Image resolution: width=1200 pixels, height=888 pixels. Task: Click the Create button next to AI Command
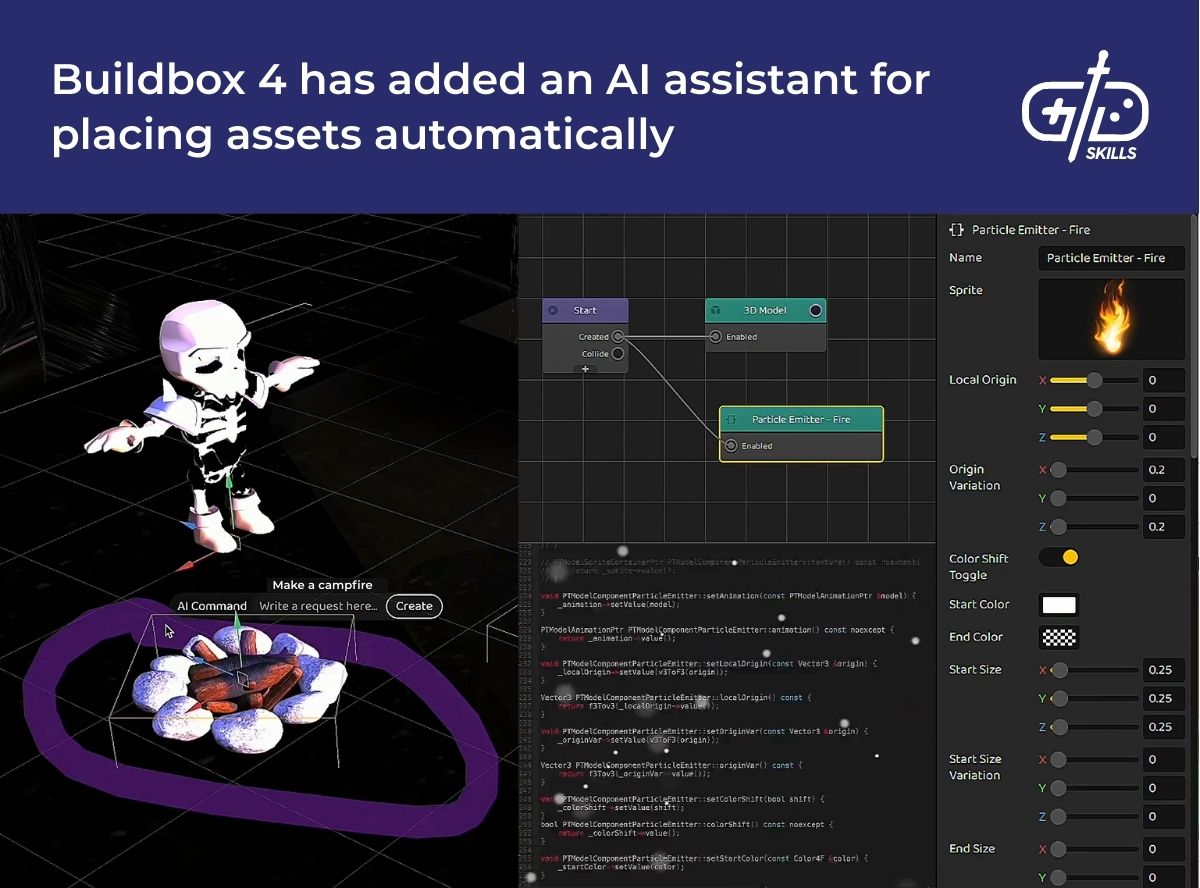point(413,605)
